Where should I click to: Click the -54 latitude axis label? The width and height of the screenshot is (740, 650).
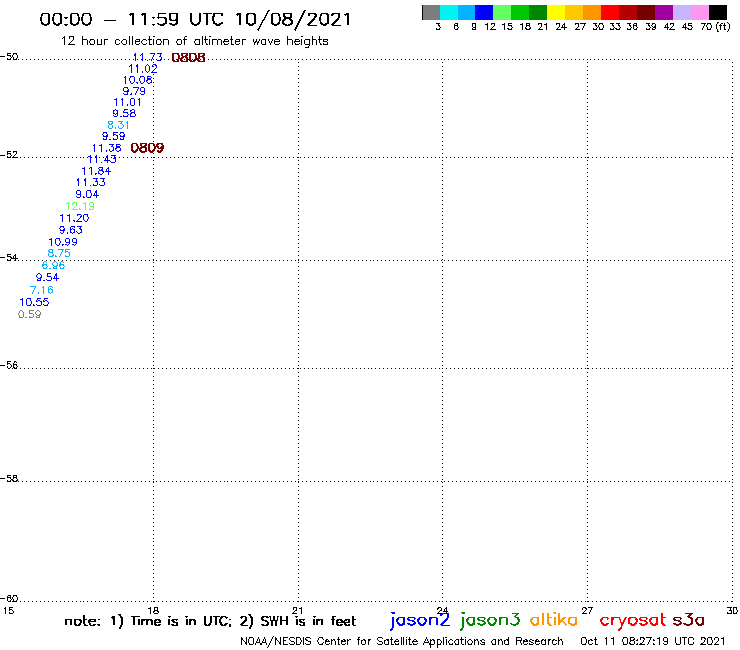(x=9, y=258)
